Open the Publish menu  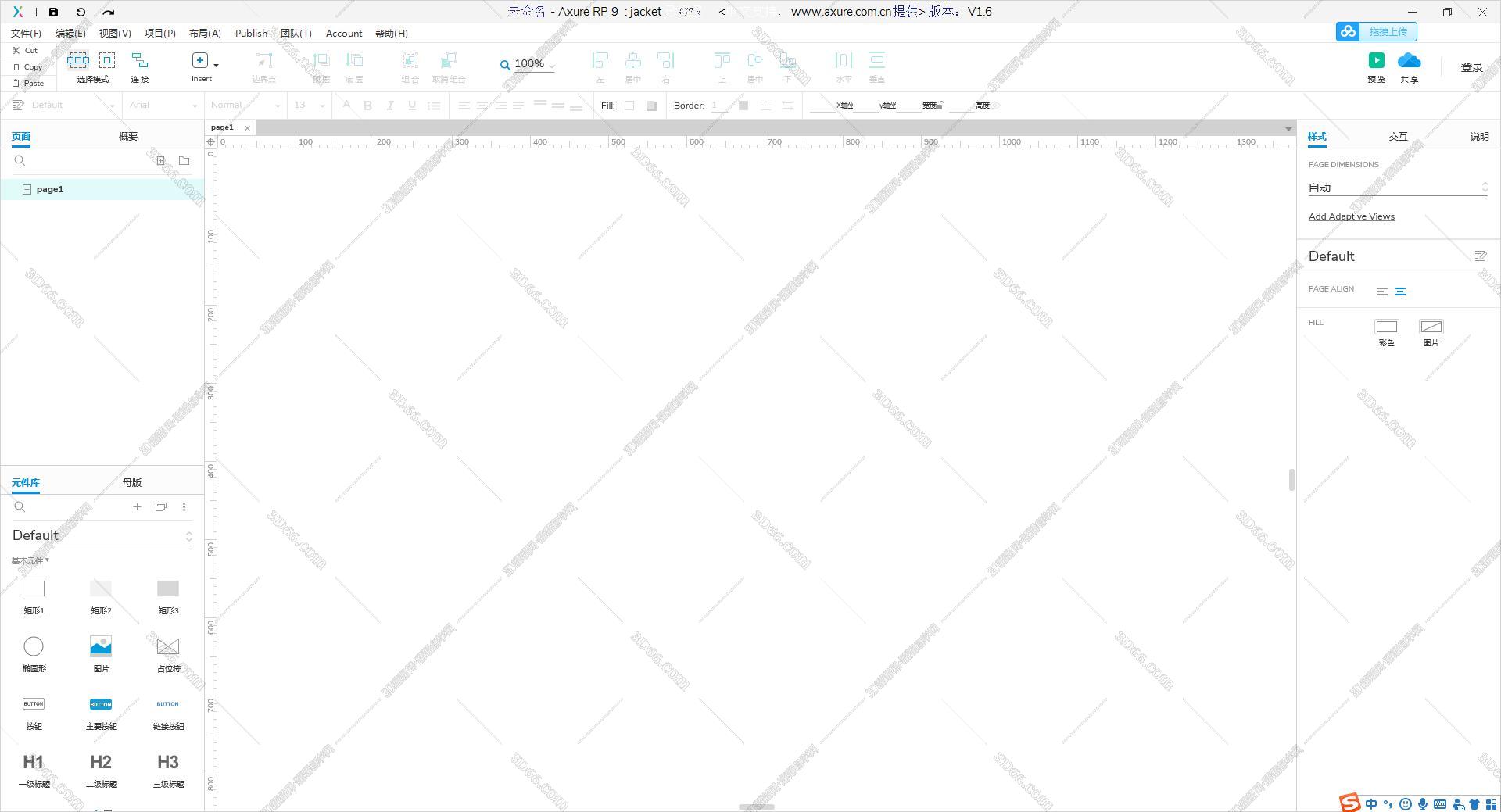[x=251, y=33]
